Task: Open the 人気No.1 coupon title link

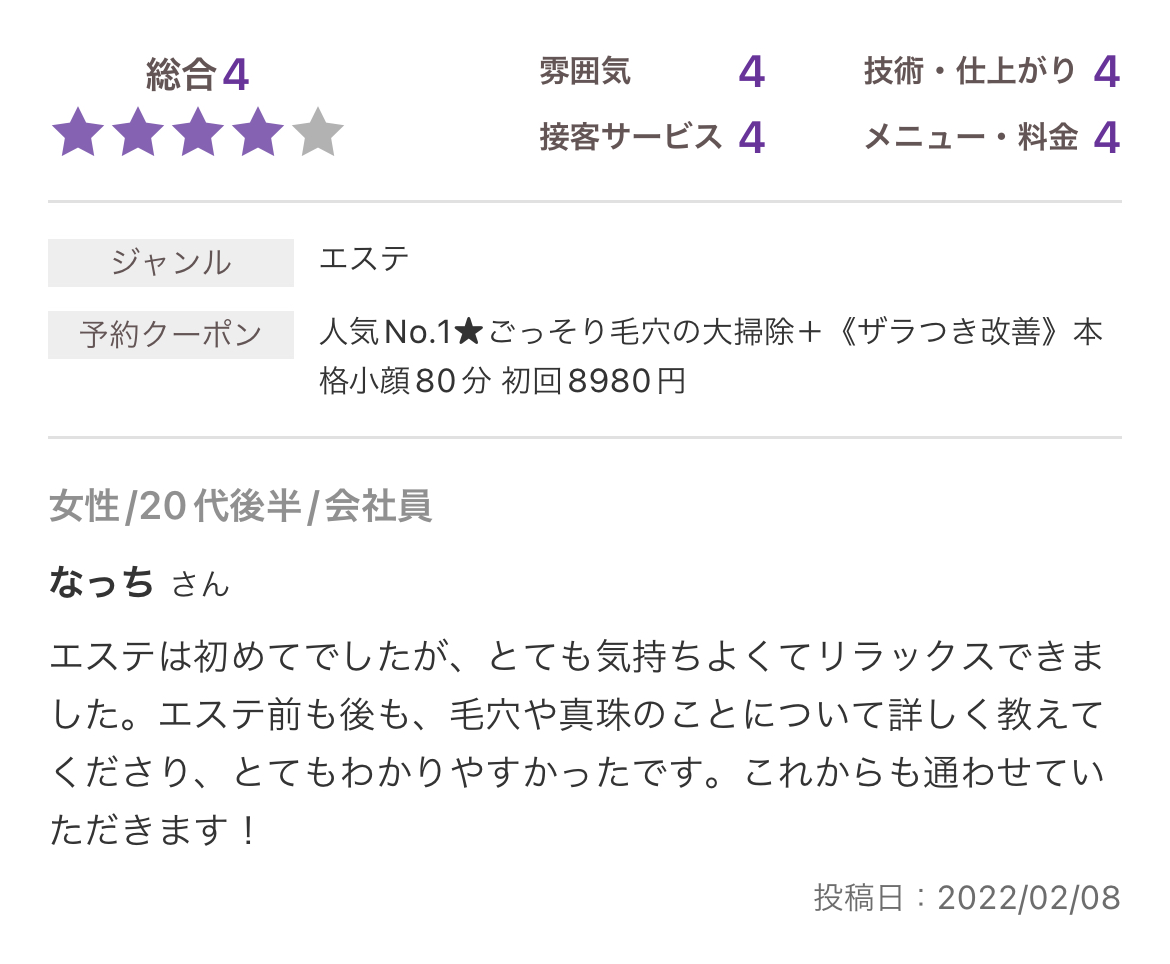Action: click(710, 357)
